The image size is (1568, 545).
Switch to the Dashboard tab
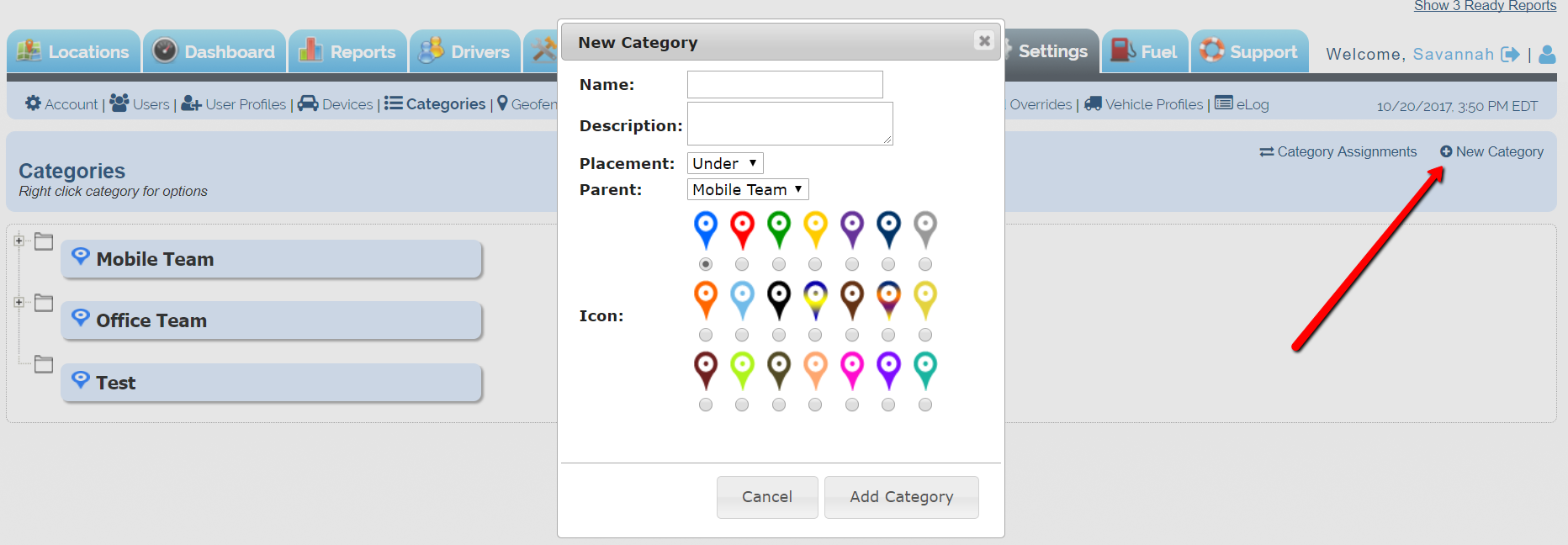[215, 51]
